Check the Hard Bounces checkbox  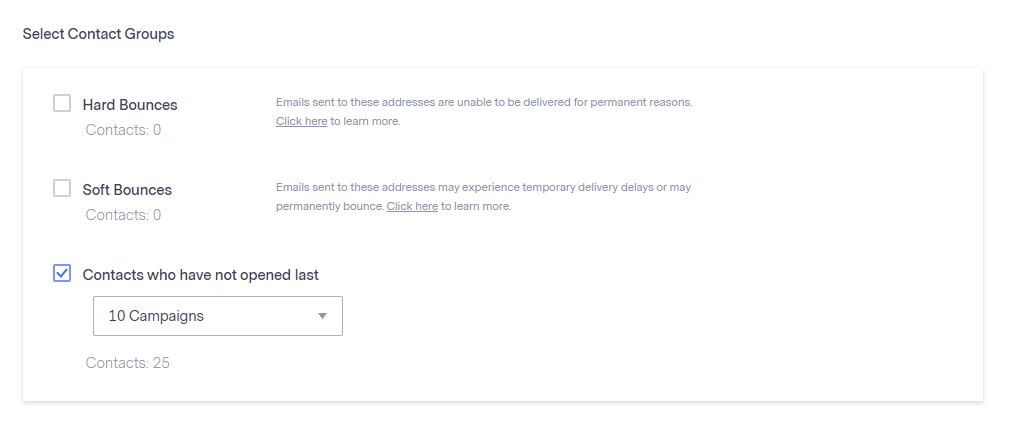[x=62, y=103]
